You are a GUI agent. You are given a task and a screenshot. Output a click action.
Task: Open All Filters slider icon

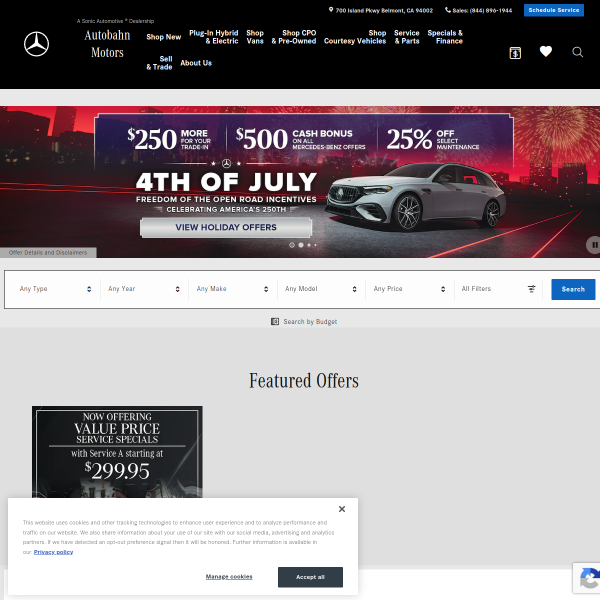point(532,289)
